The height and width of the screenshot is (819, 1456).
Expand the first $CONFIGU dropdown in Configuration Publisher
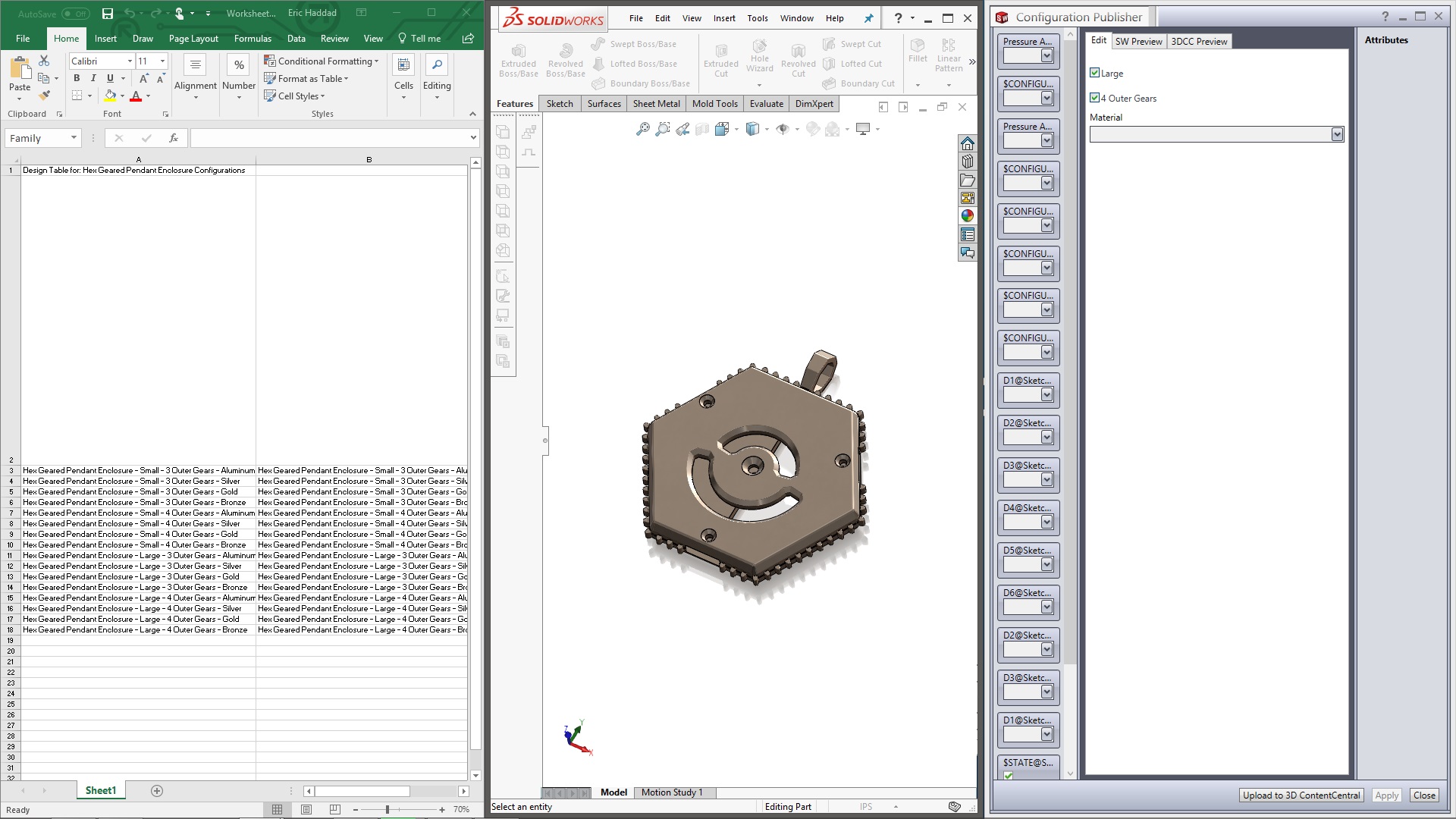coord(1046,97)
